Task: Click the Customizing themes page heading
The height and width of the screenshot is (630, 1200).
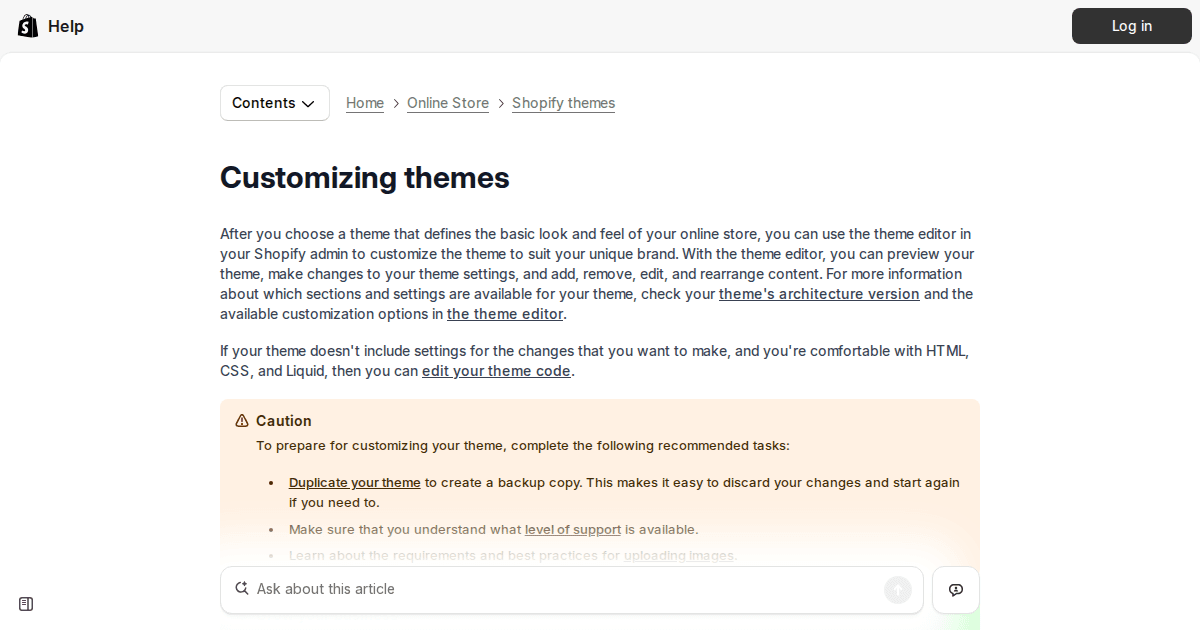Action: 364,178
